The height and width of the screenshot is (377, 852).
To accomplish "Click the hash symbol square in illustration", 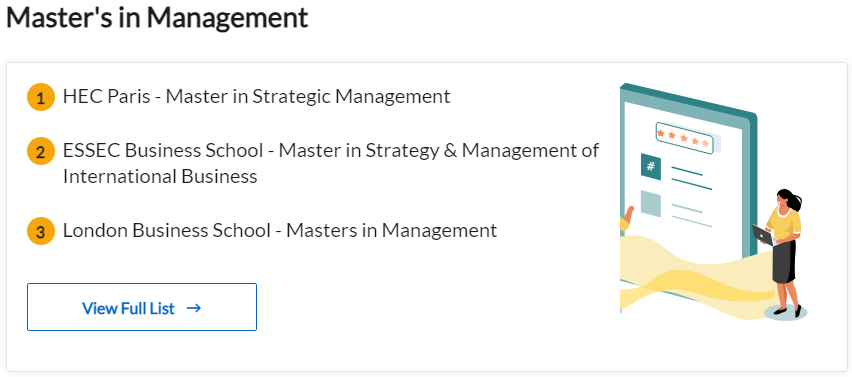I will (651, 166).
